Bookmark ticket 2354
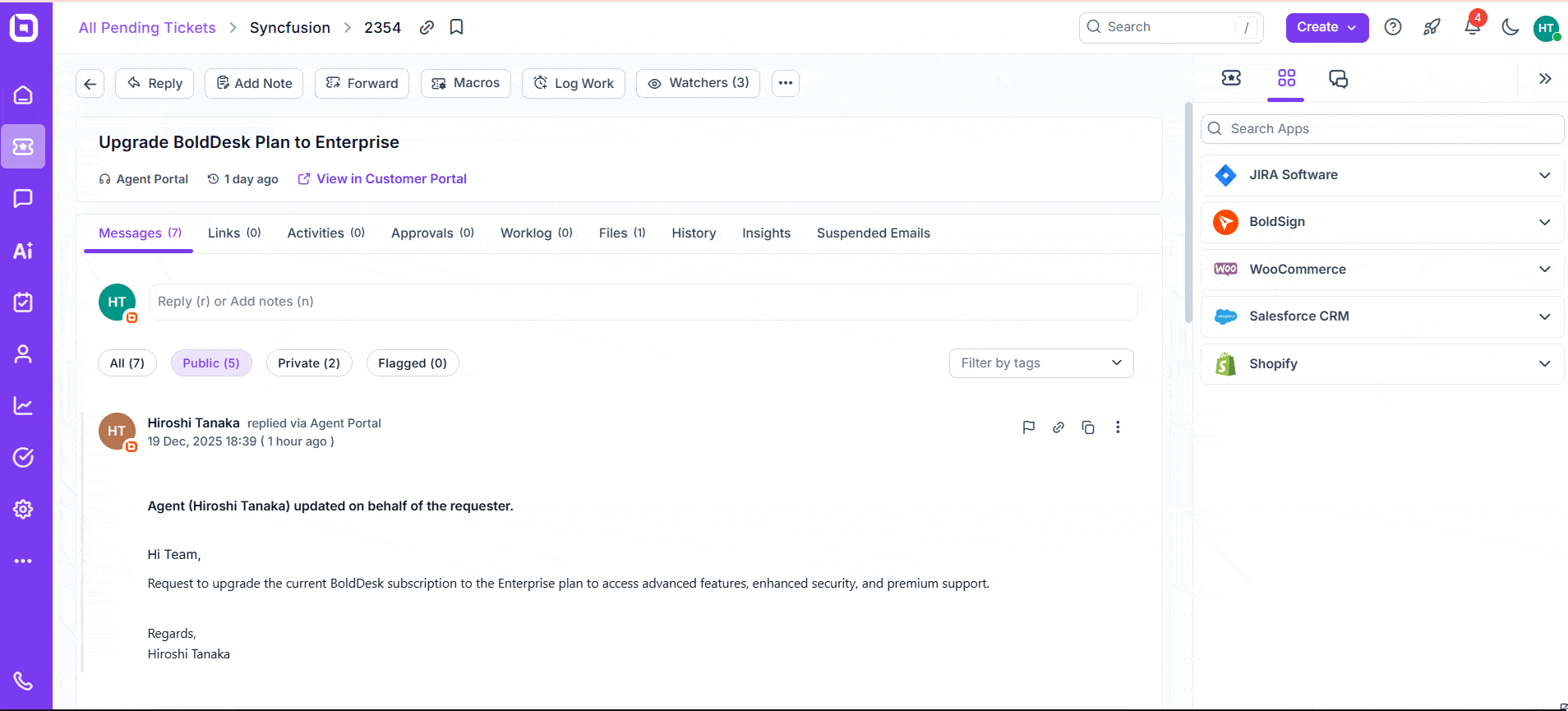Screen dimensions: 1568x711 pos(457,27)
